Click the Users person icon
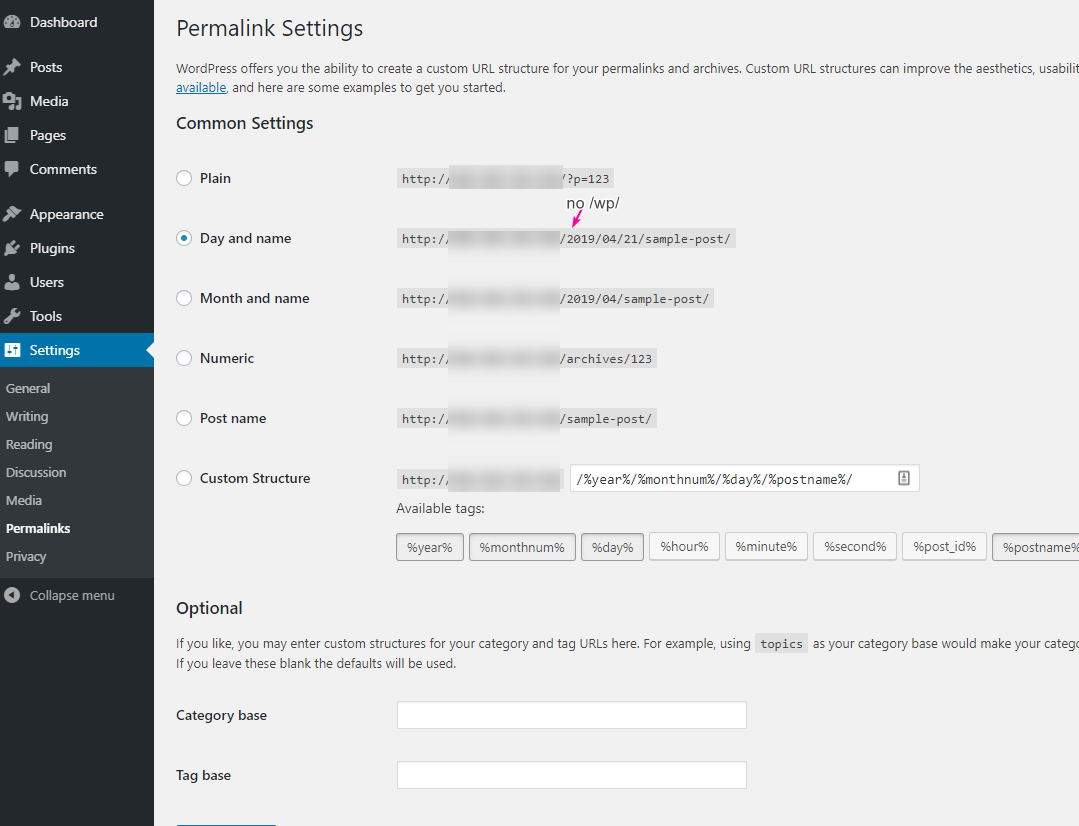 point(12,282)
